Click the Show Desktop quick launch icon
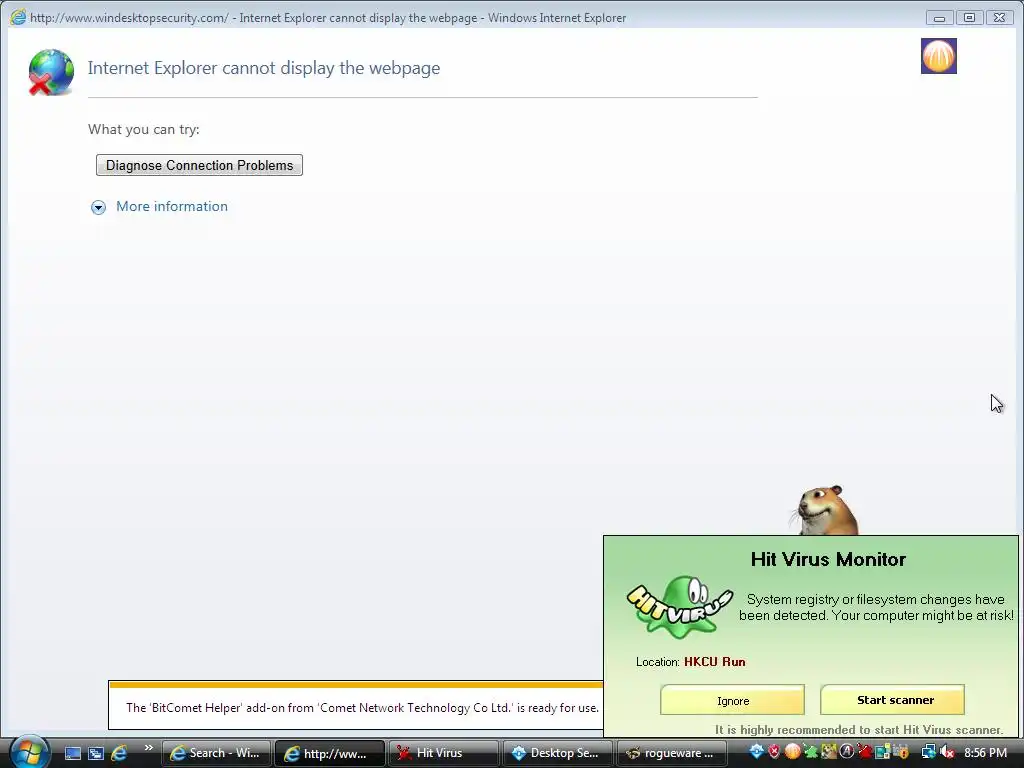Screen dimensions: 1024x768 click(72, 753)
